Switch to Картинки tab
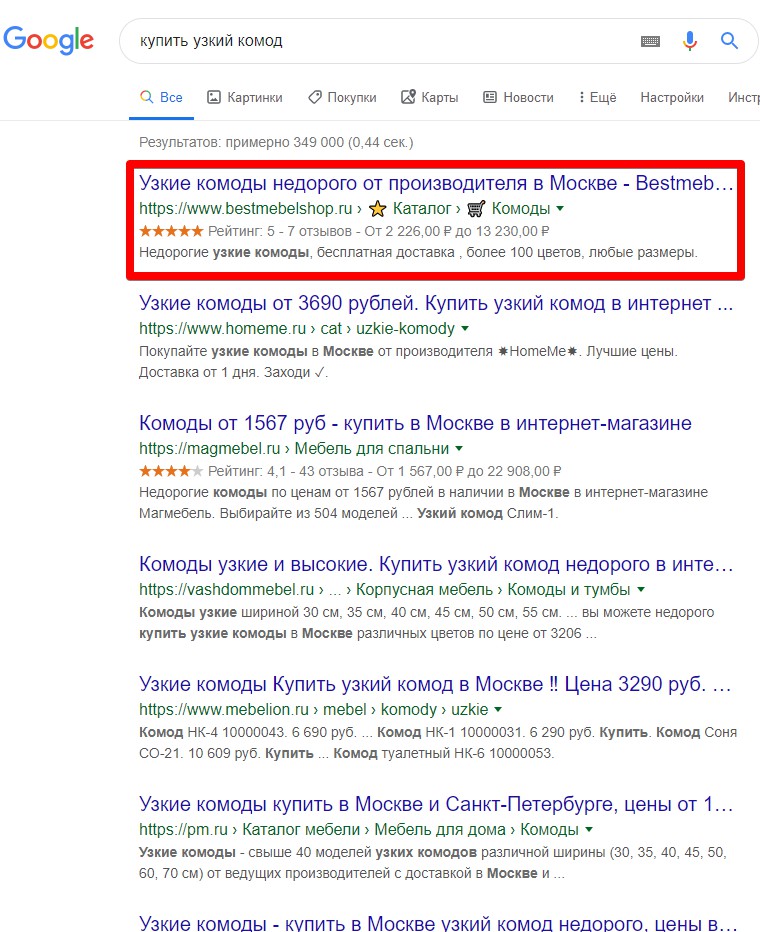 (244, 97)
